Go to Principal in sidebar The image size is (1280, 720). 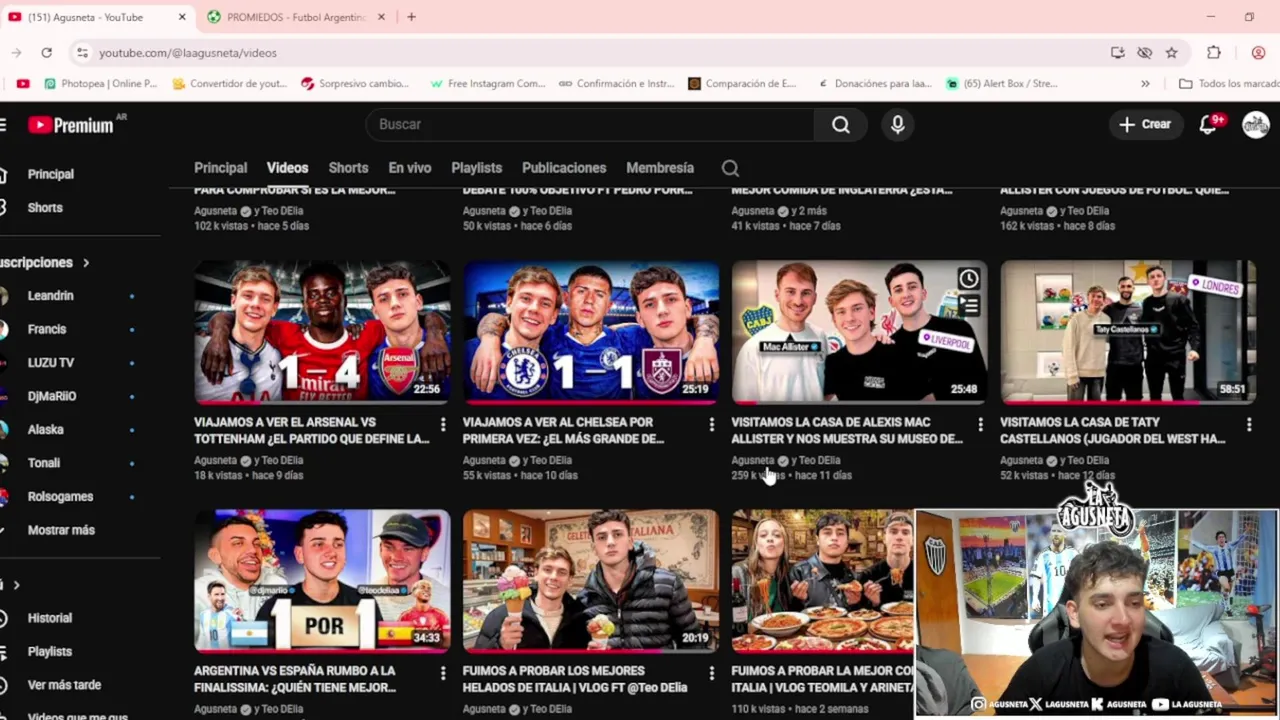50,174
